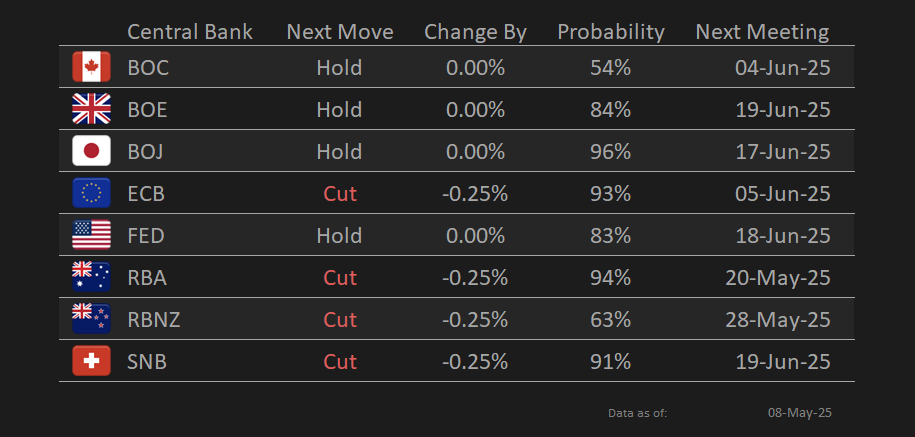
Task: Select the Hold label in BOE row
Action: point(339,110)
